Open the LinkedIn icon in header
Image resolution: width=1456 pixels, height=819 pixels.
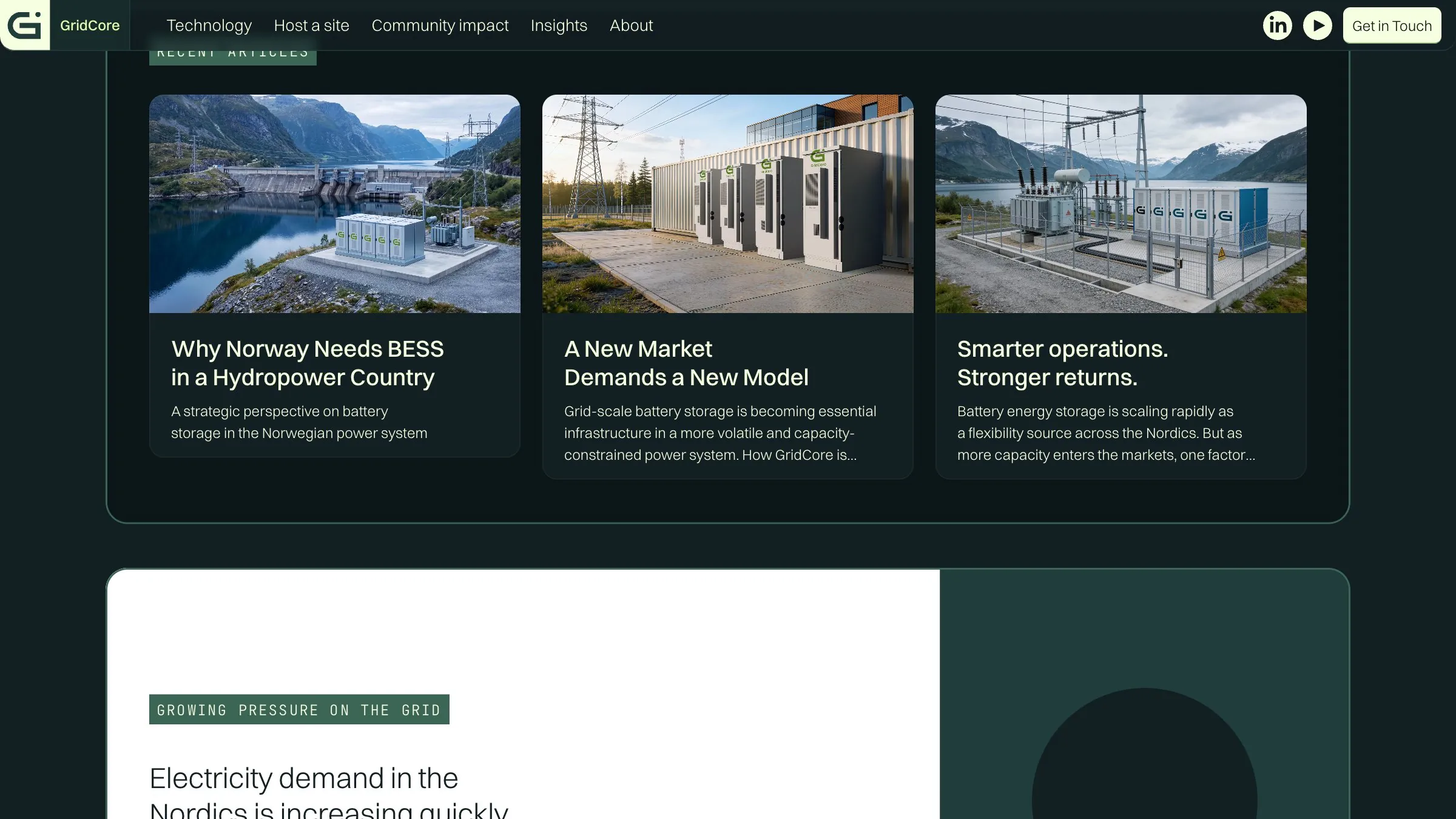click(x=1278, y=25)
